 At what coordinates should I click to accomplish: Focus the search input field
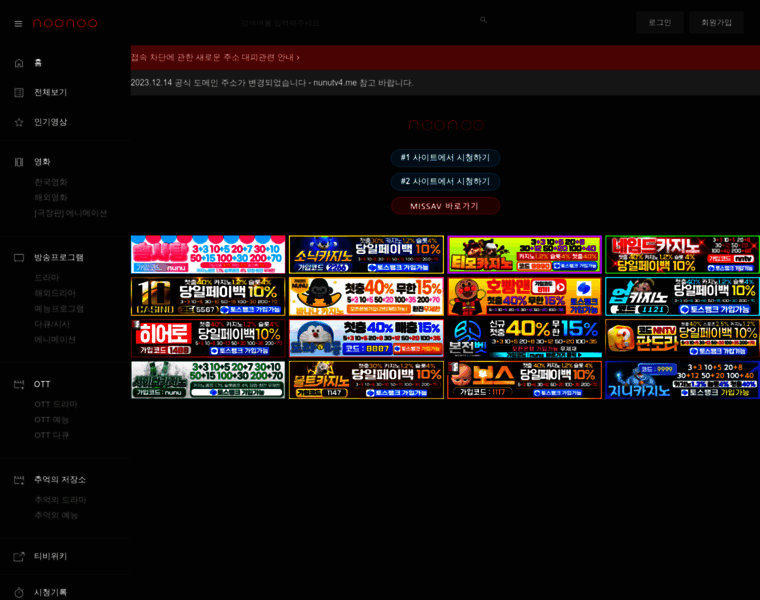click(x=359, y=23)
